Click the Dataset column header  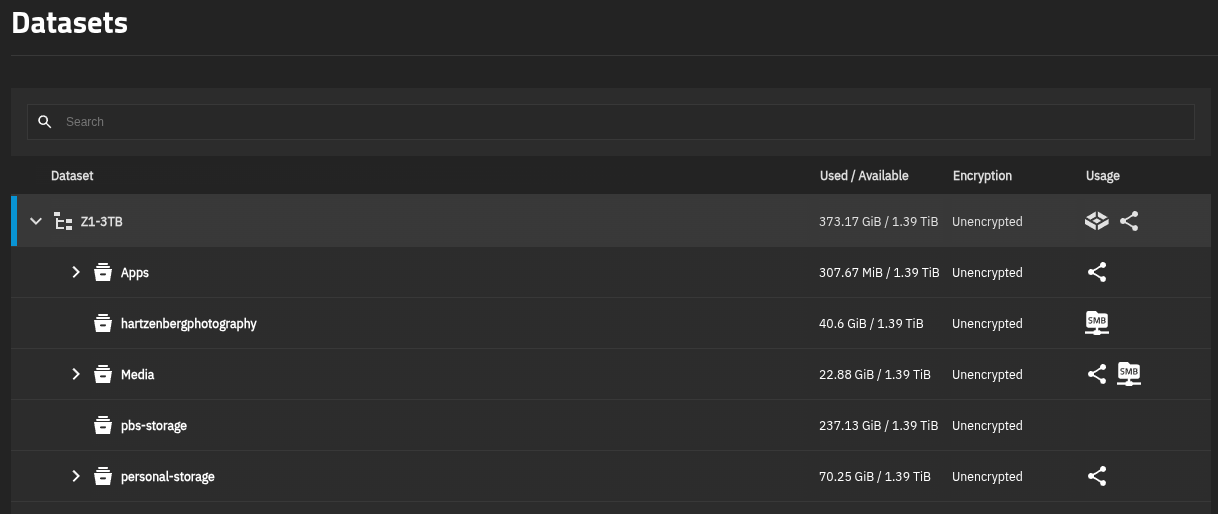72,176
